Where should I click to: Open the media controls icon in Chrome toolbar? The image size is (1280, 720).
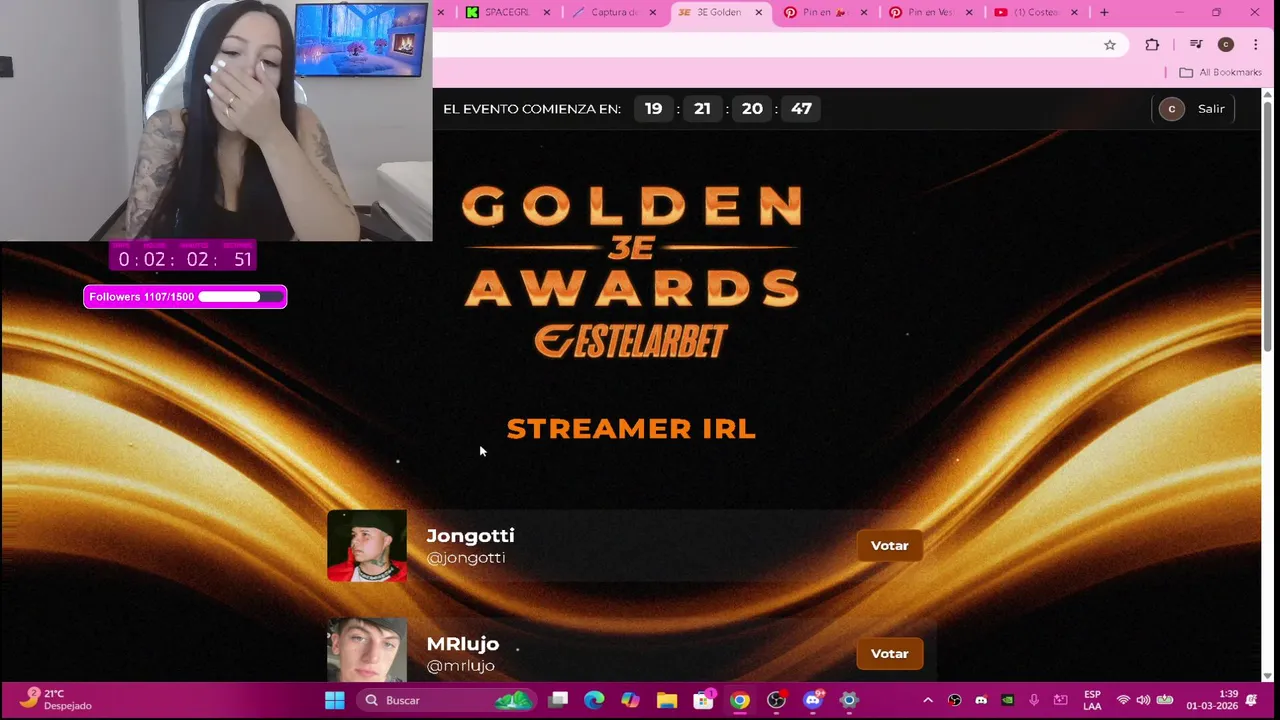click(x=1196, y=45)
